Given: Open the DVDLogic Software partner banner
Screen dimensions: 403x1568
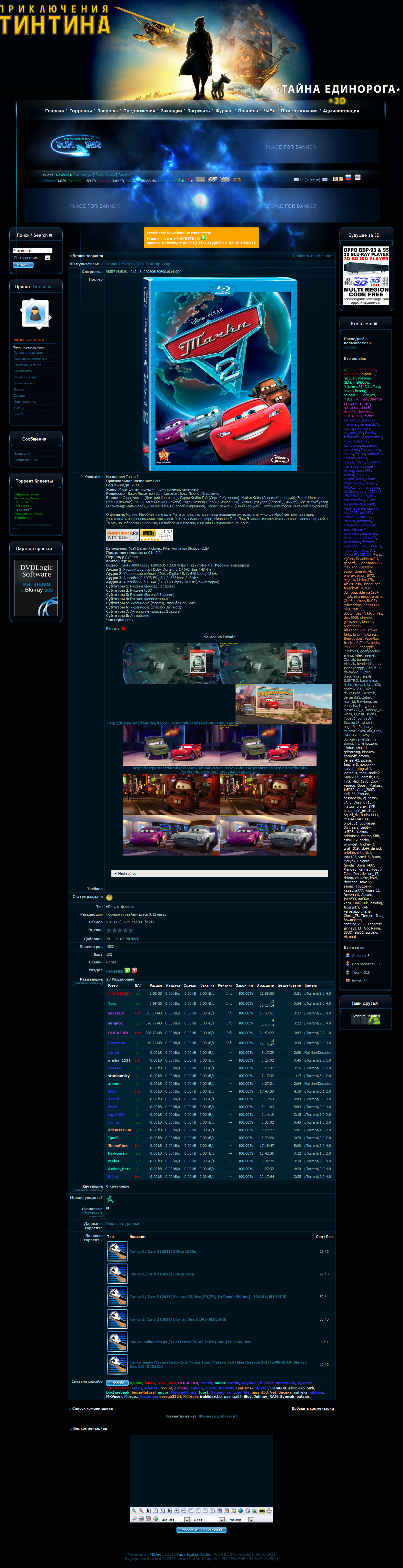Looking at the screenshot, I should 36,587.
